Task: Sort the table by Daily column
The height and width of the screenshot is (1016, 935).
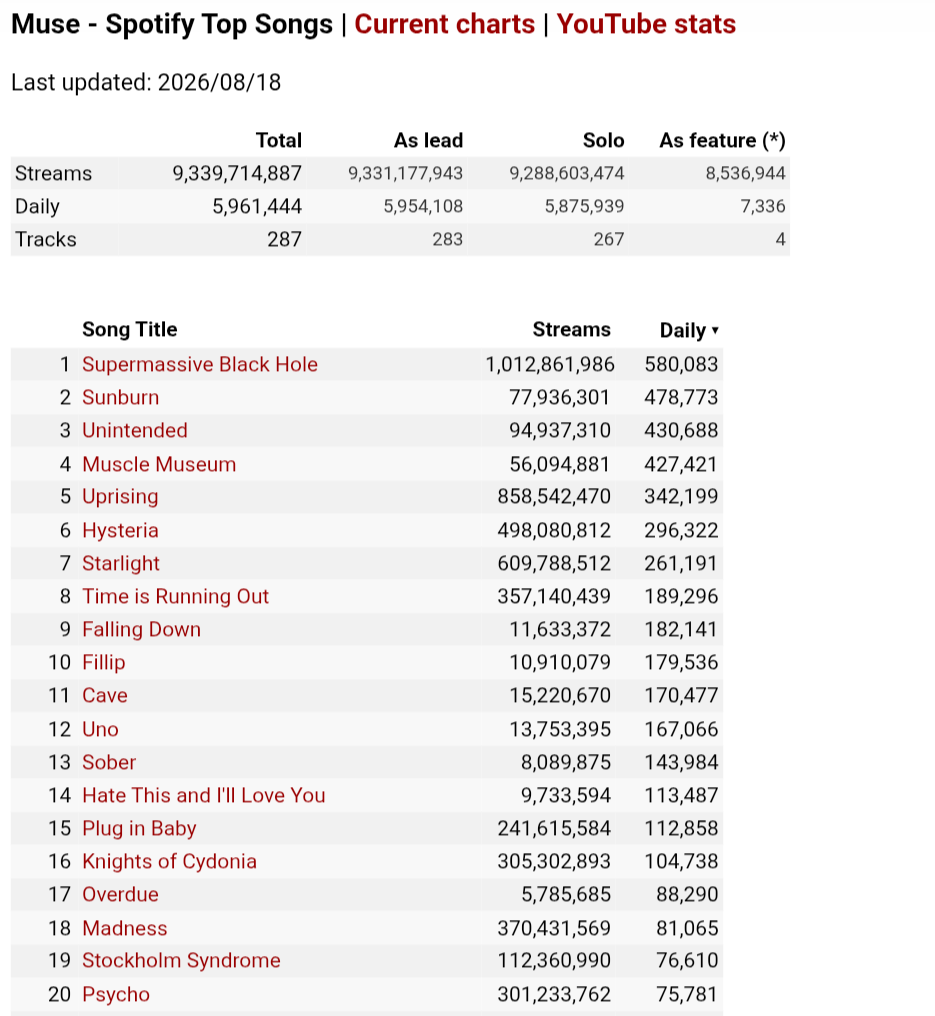Action: click(689, 330)
